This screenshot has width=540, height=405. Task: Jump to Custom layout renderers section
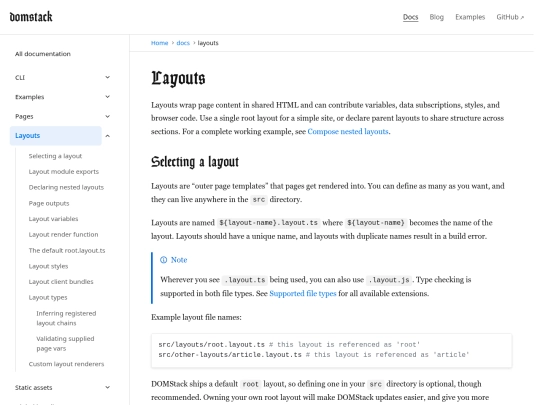click(x=66, y=364)
